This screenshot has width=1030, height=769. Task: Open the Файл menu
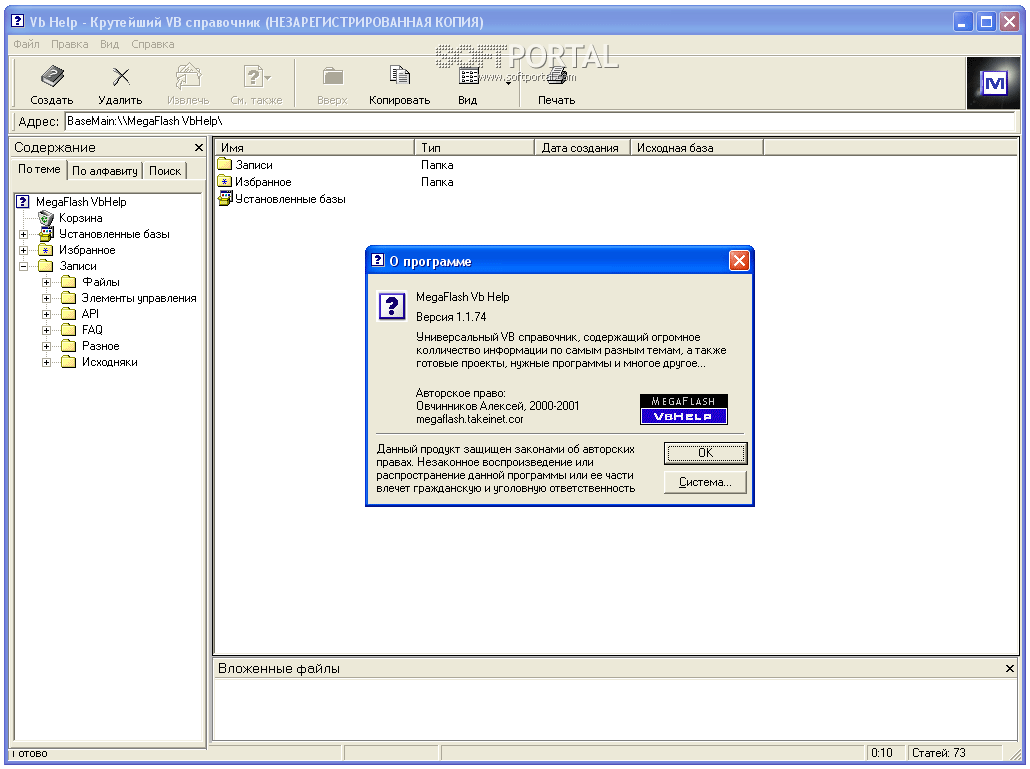(x=26, y=44)
